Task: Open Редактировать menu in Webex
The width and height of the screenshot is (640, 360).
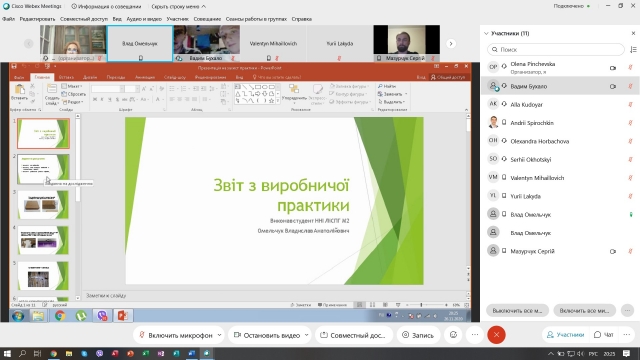Action: click(37, 19)
